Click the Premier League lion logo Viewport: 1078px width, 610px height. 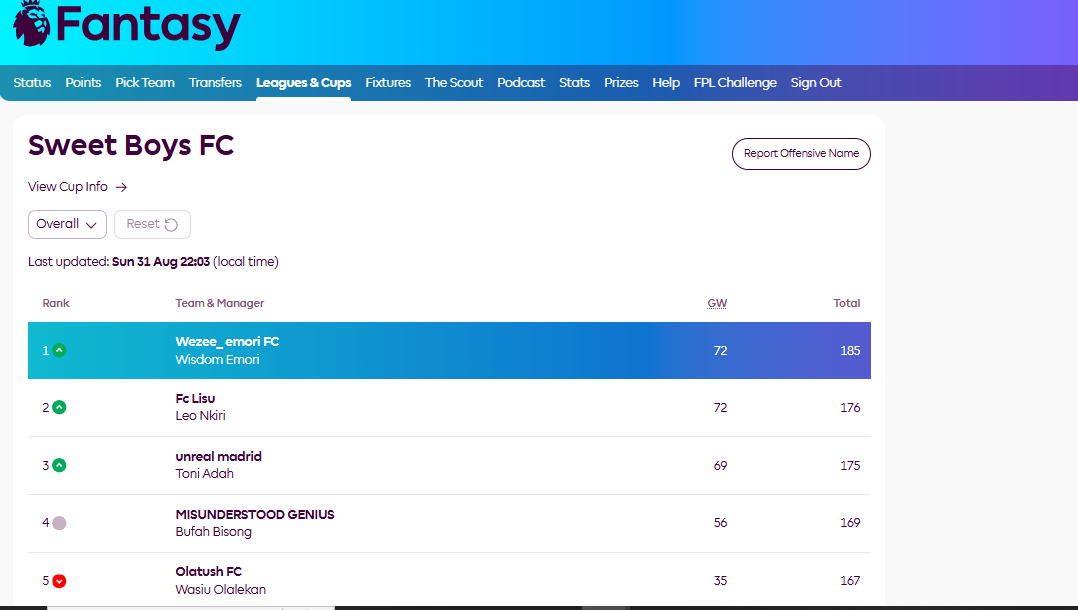click(30, 23)
